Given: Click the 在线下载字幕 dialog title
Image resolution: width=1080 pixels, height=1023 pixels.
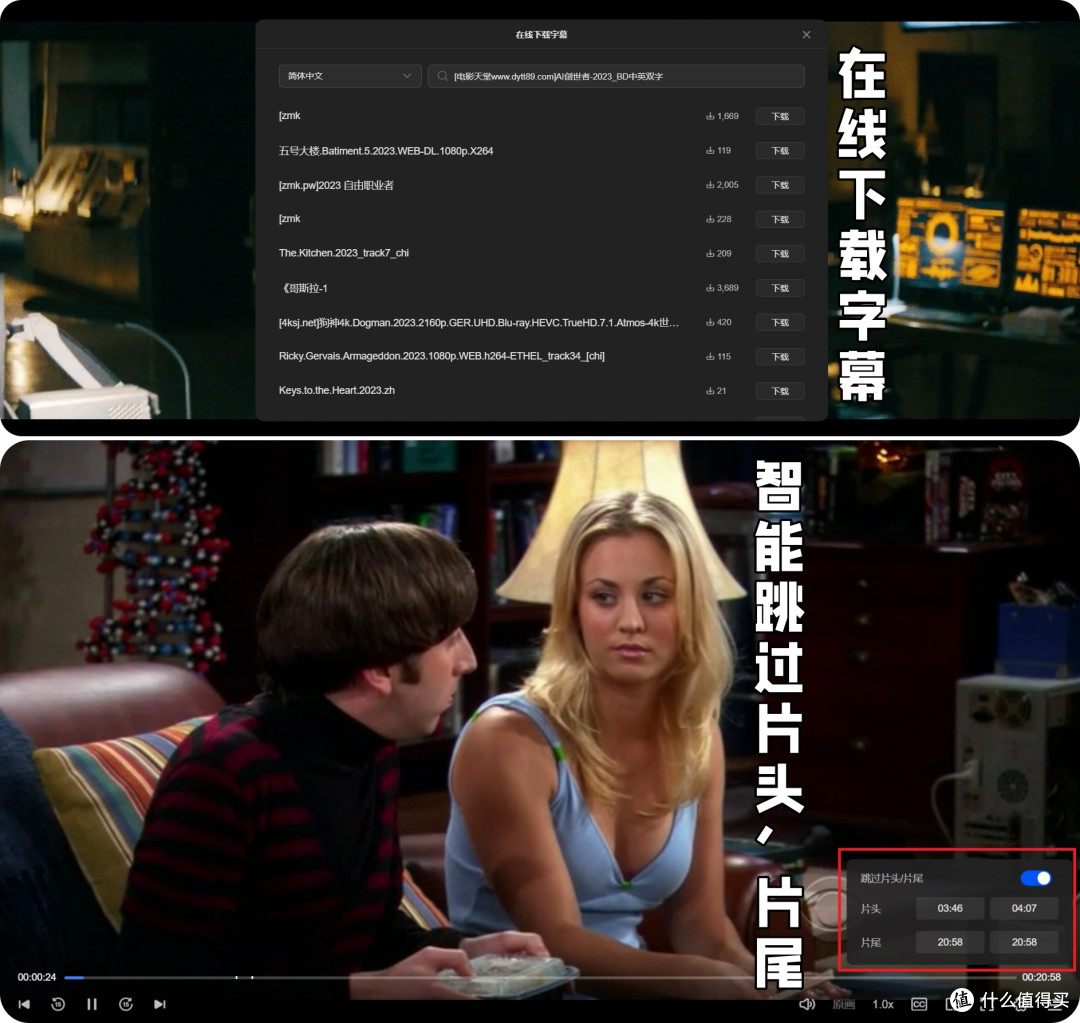Looking at the screenshot, I should coord(541,34).
